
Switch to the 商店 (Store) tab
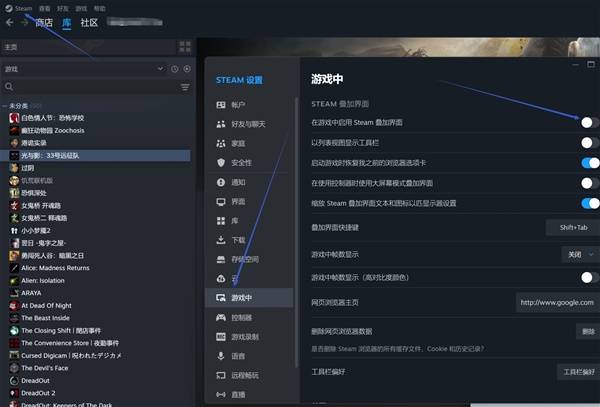pos(44,23)
